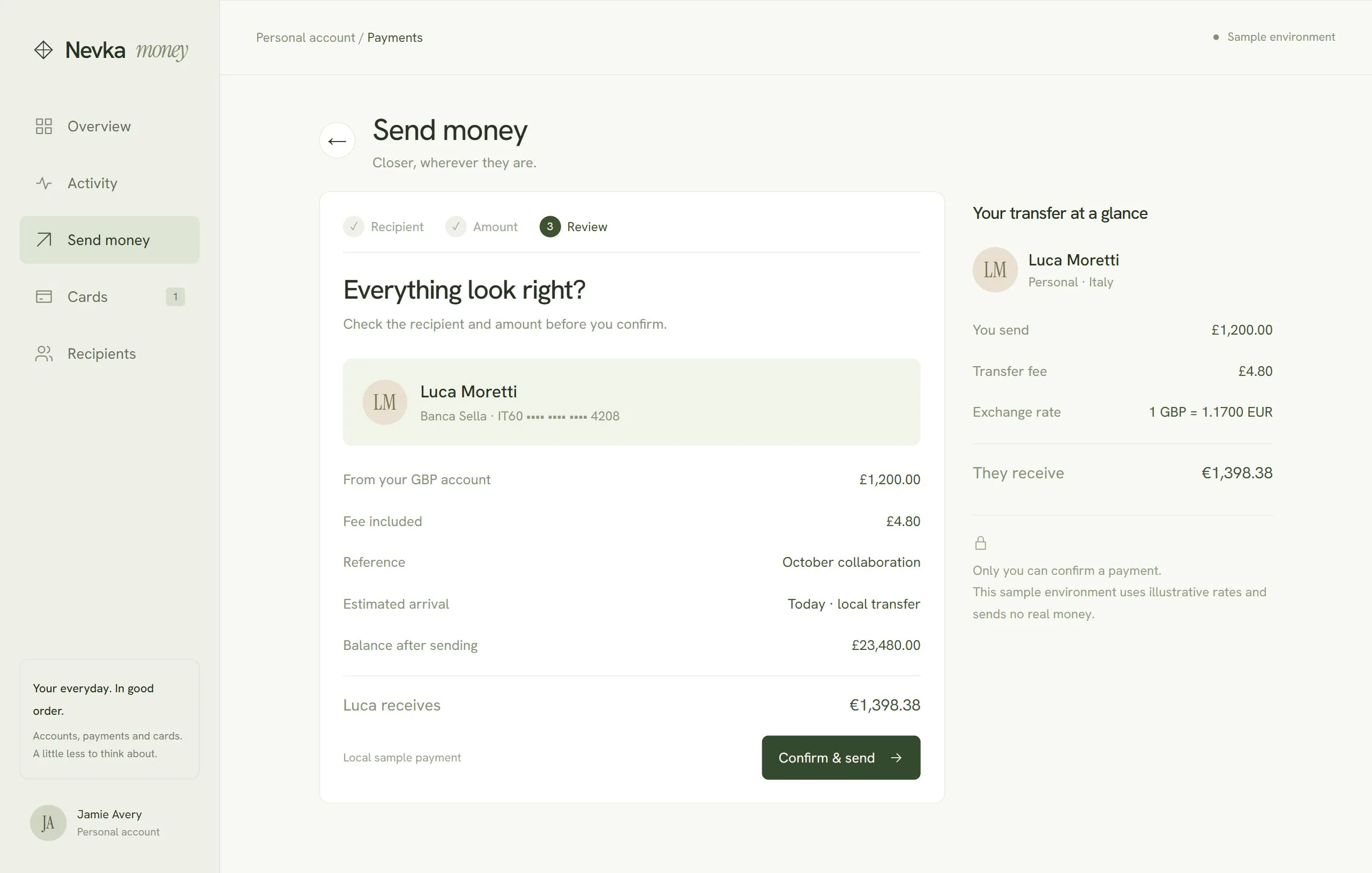Click the Nevka diamond logo icon
The height and width of the screenshot is (873, 1372).
pyautogui.click(x=43, y=50)
